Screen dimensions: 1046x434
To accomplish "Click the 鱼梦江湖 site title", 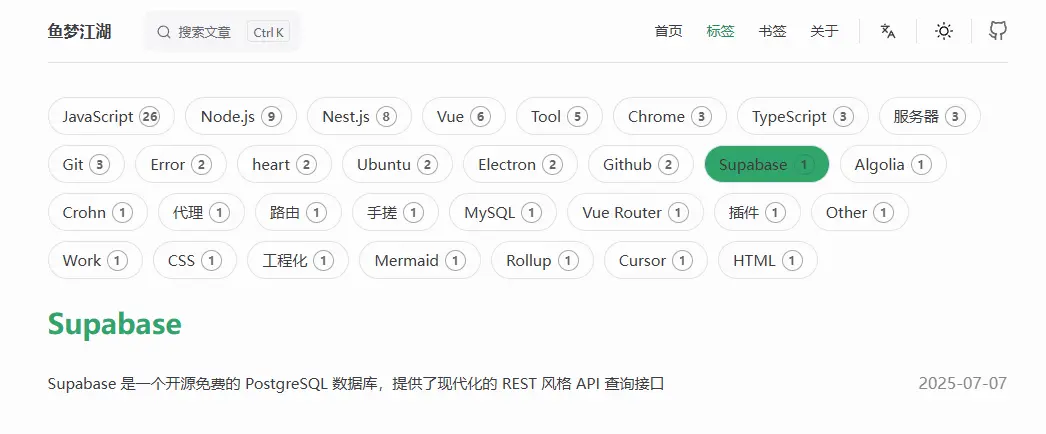I will coord(79,31).
